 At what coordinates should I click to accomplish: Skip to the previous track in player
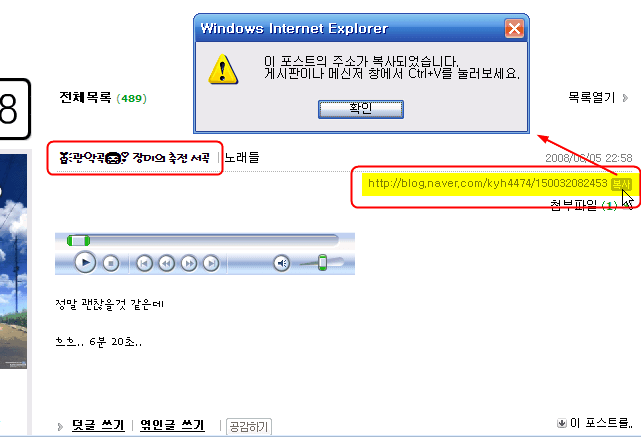144,264
